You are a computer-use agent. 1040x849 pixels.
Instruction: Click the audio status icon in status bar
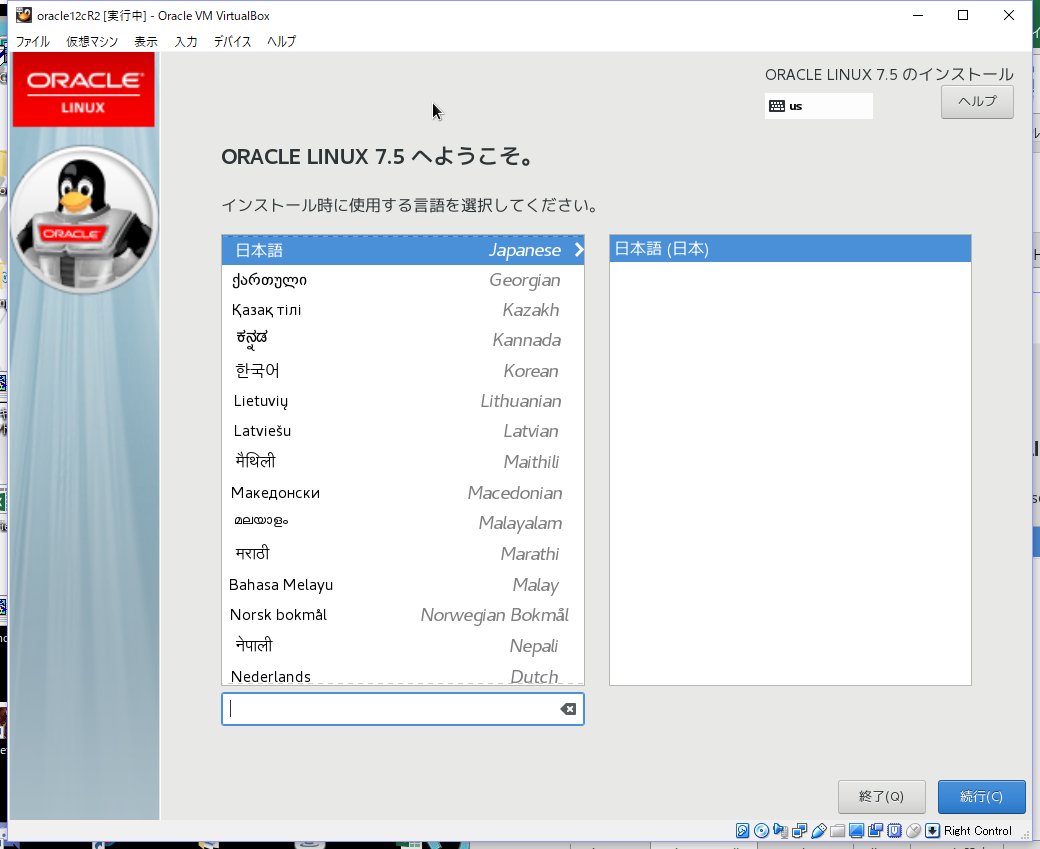click(x=779, y=831)
